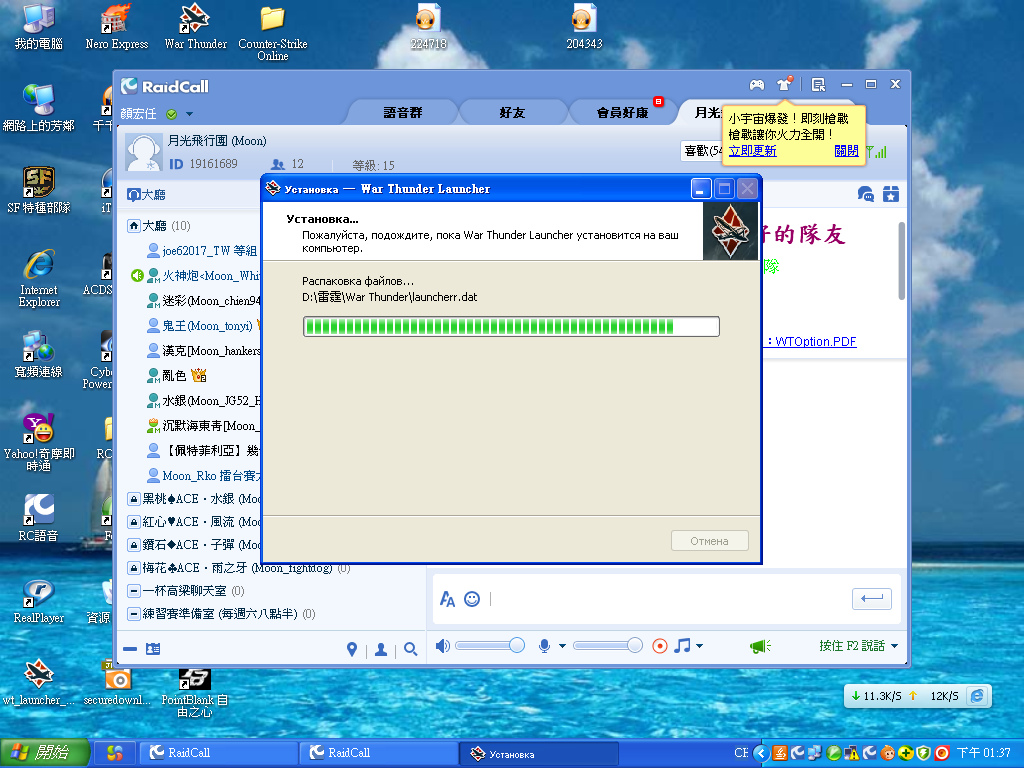Open the microphone options dropdown arrow
1024x768 pixels.
point(562,646)
